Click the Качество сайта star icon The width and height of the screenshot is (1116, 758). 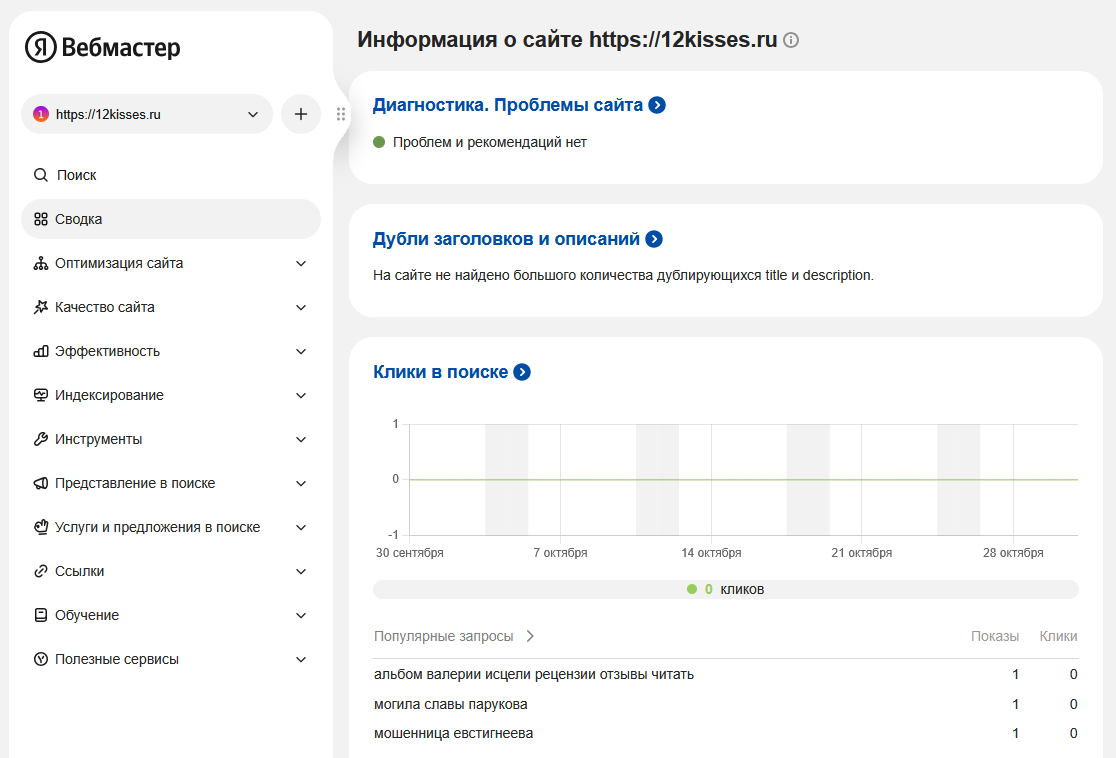pyautogui.click(x=41, y=307)
